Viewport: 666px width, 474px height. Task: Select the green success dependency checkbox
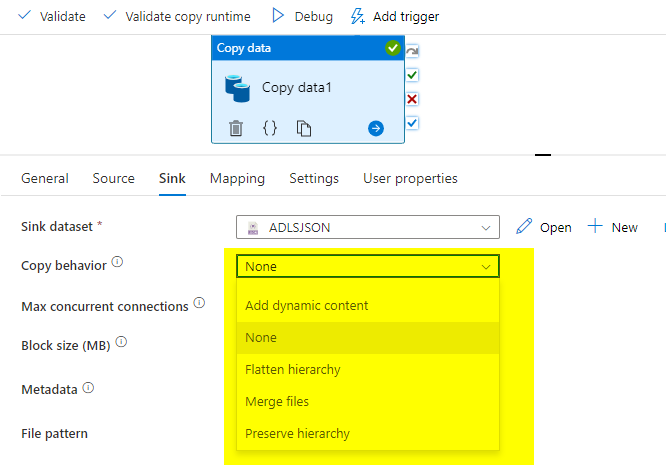coord(412,75)
